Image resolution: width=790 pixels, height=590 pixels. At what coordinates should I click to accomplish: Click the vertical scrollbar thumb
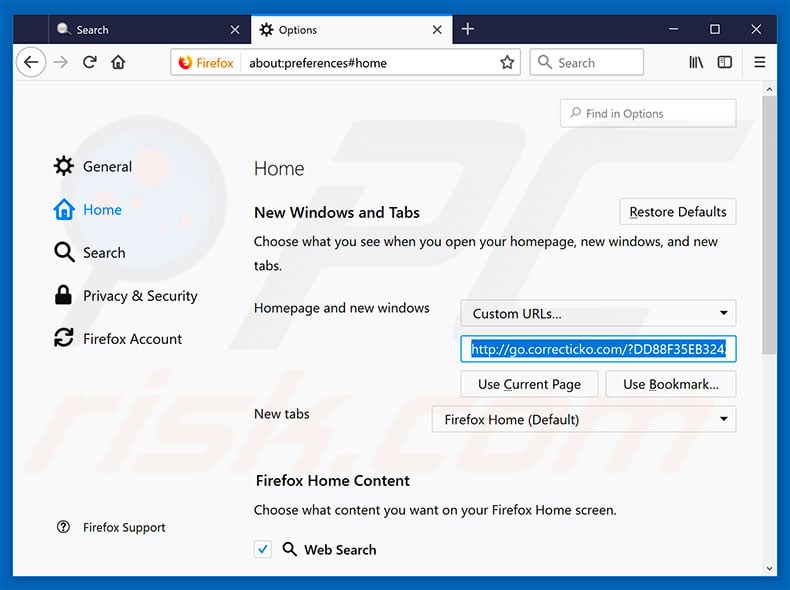(769, 225)
